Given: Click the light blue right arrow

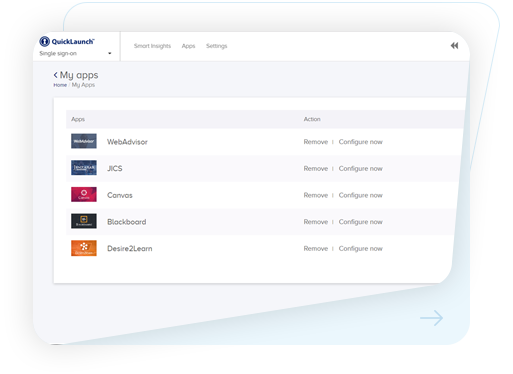Looking at the screenshot, I should click(x=431, y=318).
